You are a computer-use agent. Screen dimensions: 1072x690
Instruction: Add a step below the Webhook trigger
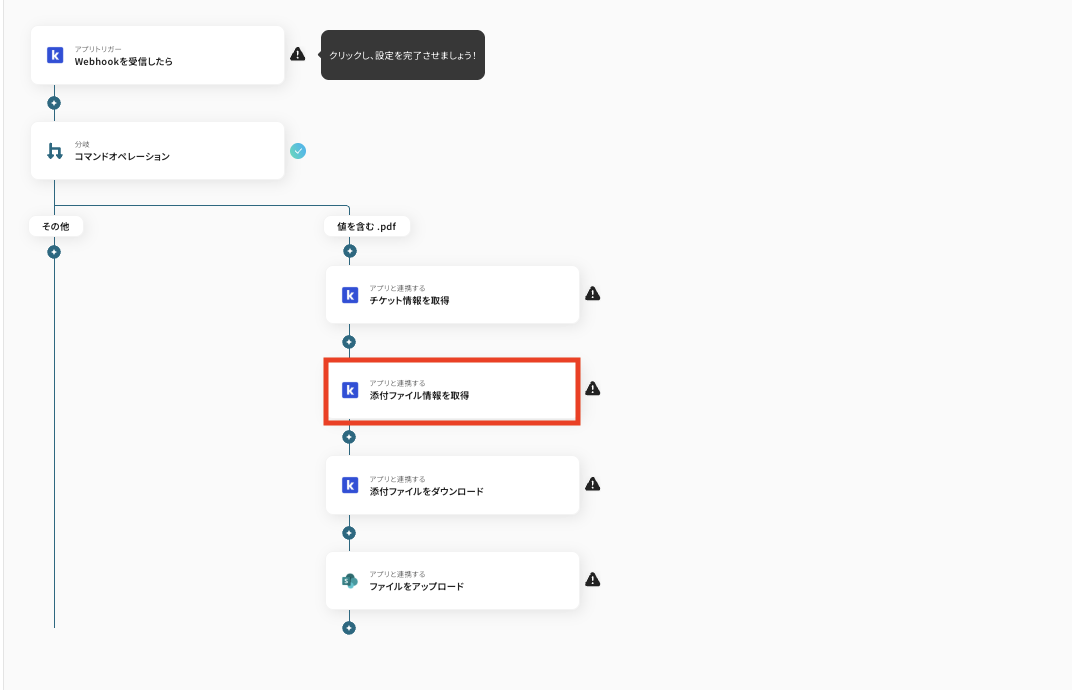tap(54, 103)
